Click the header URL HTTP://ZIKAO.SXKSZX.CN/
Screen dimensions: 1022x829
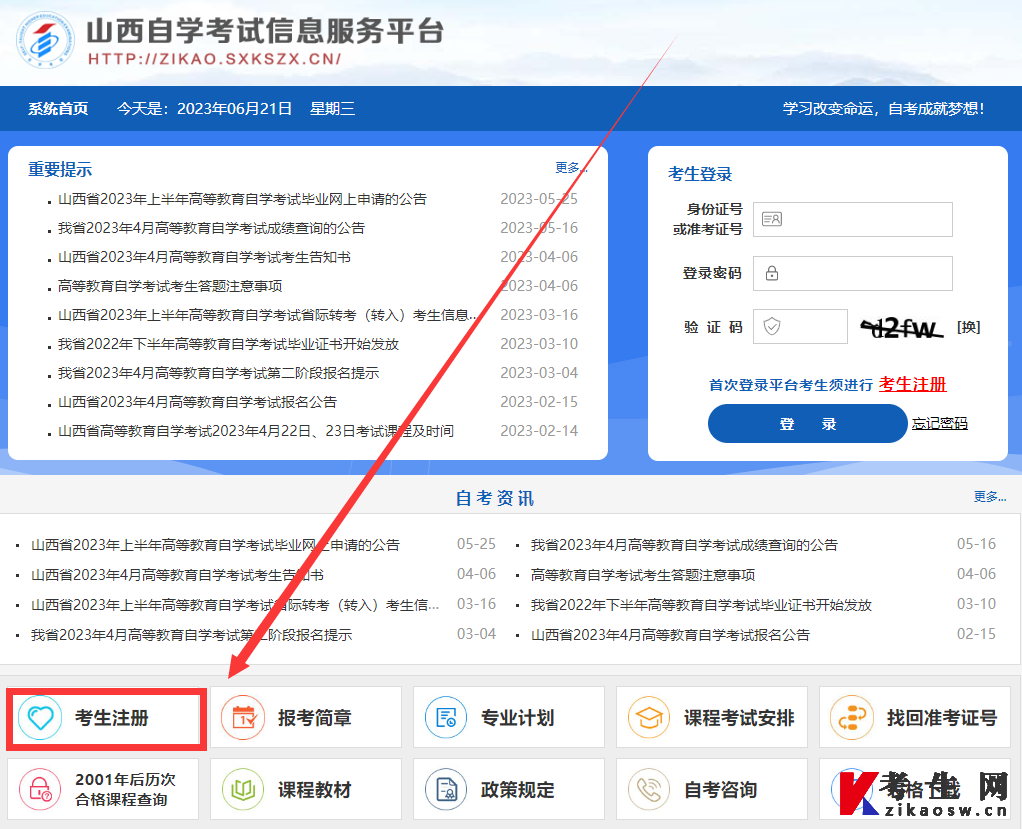214,59
